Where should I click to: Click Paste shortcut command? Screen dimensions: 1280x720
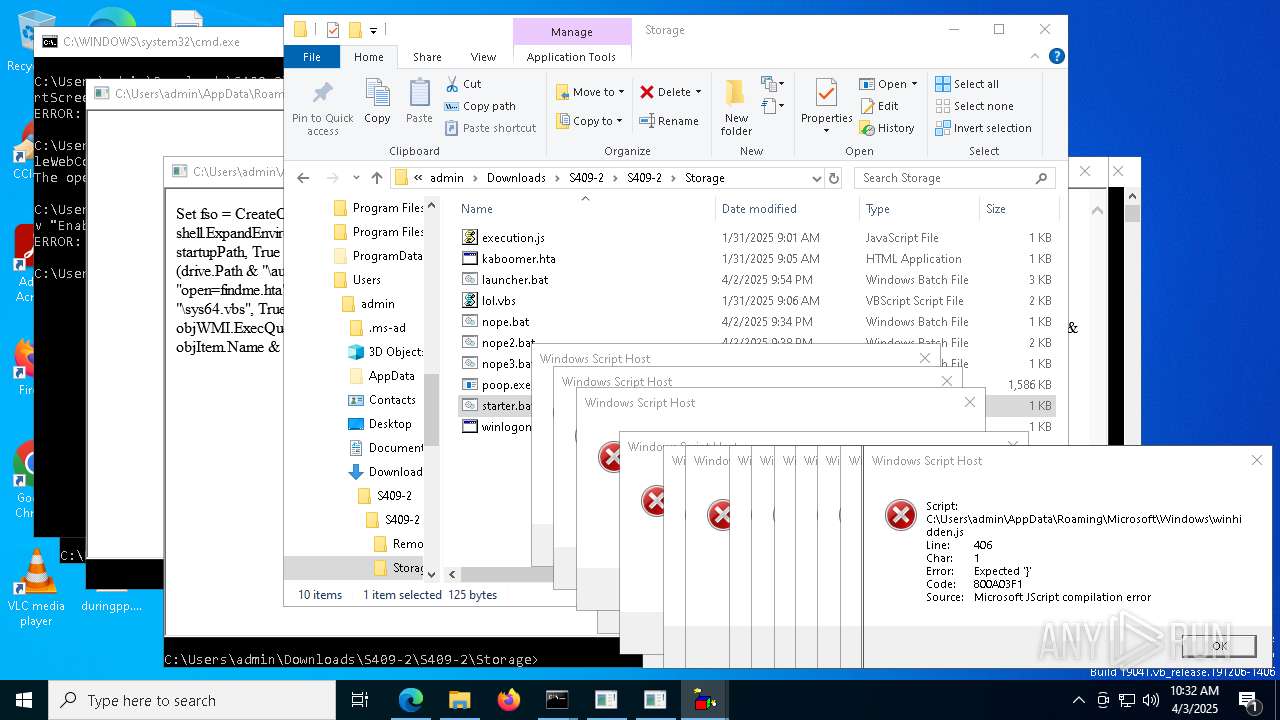pyautogui.click(x=490, y=128)
